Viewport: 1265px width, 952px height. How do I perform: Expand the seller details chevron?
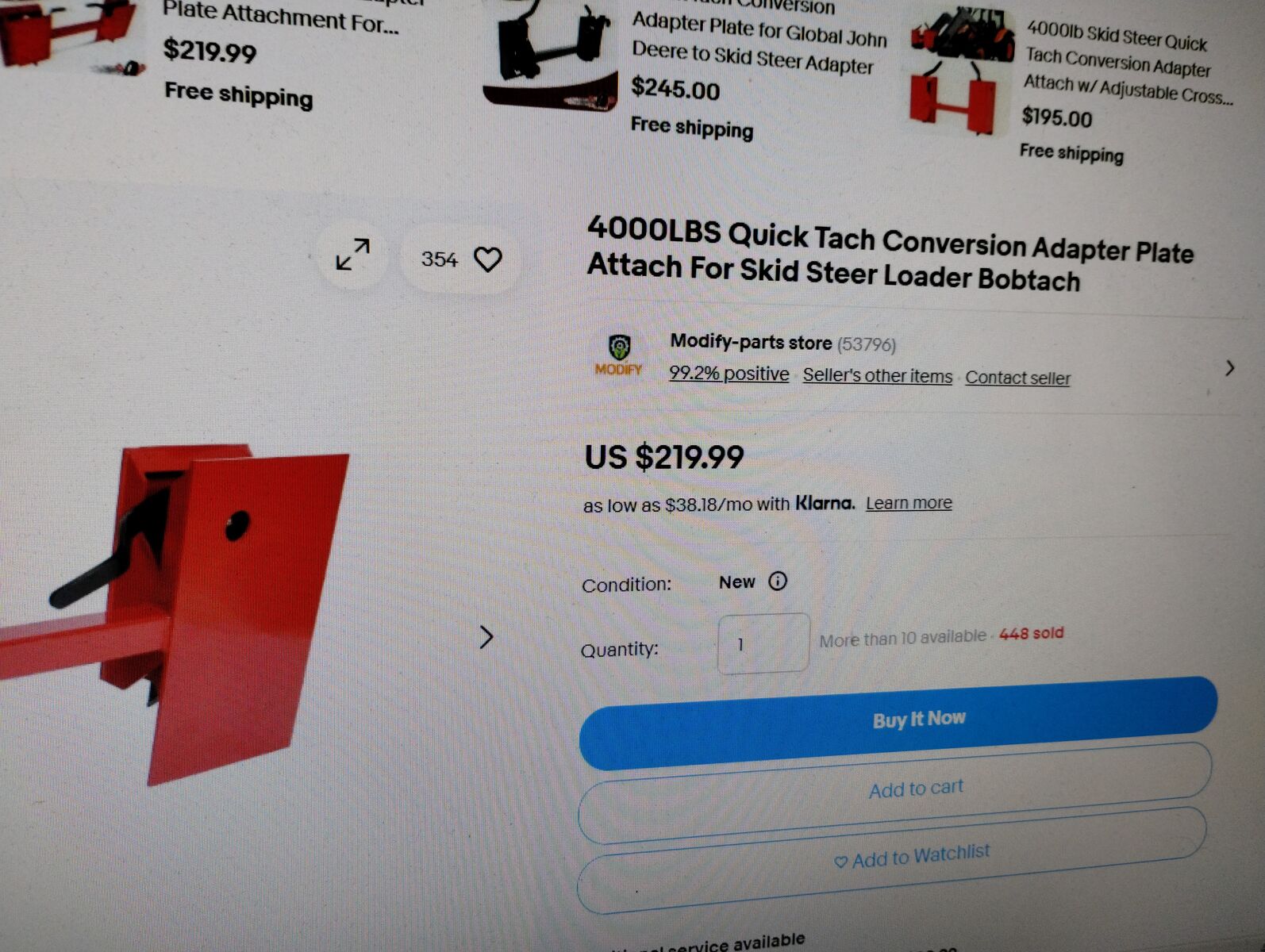1229,368
